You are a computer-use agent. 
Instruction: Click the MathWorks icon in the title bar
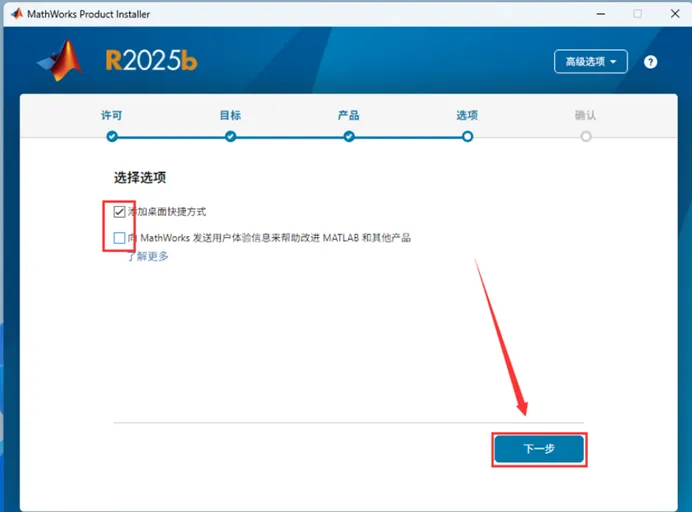(x=17, y=14)
